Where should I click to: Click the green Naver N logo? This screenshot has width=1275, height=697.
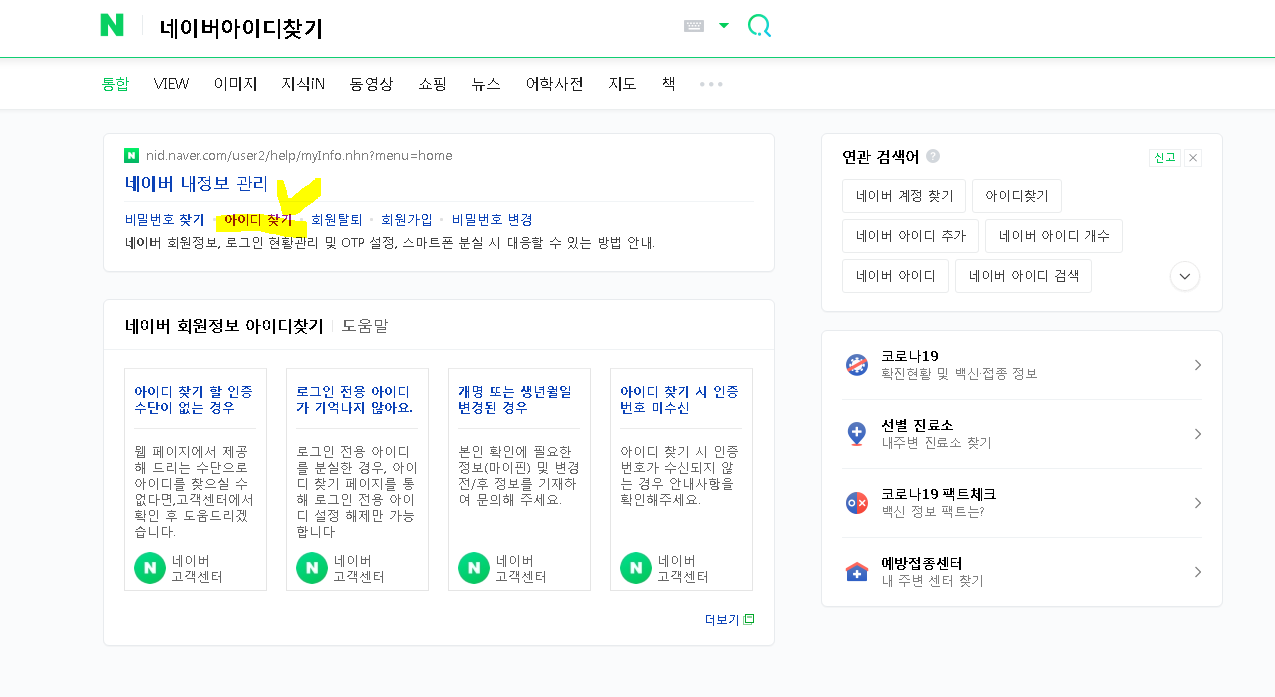coord(112,25)
